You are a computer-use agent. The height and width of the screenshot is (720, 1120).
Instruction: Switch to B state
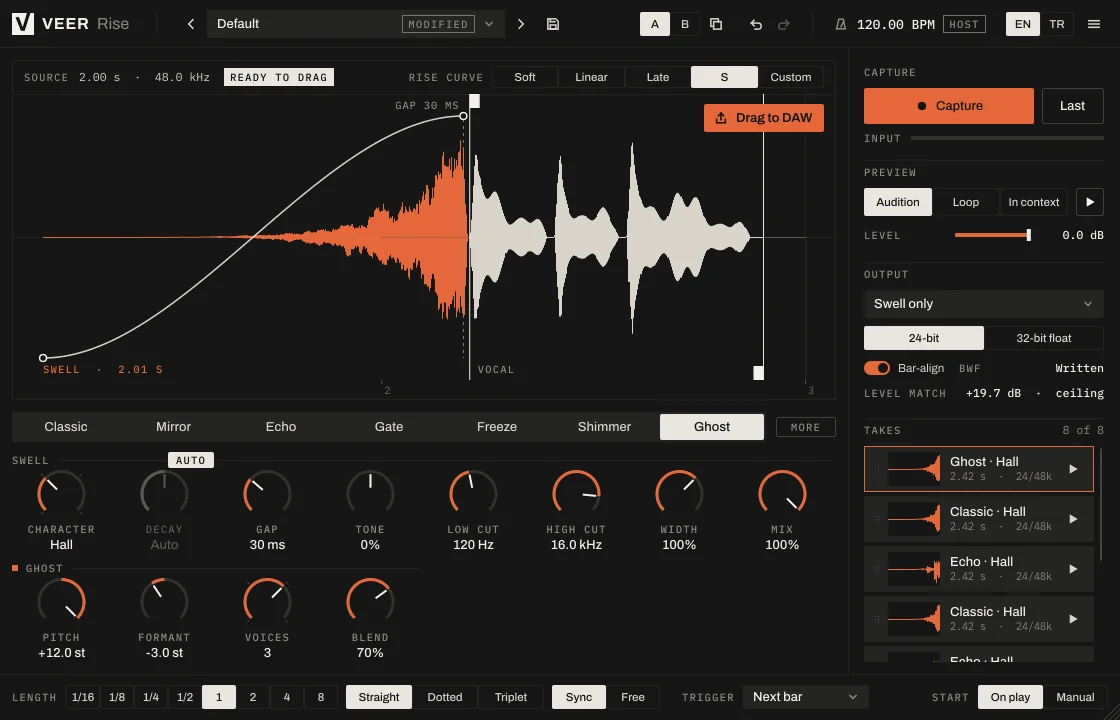click(x=684, y=24)
